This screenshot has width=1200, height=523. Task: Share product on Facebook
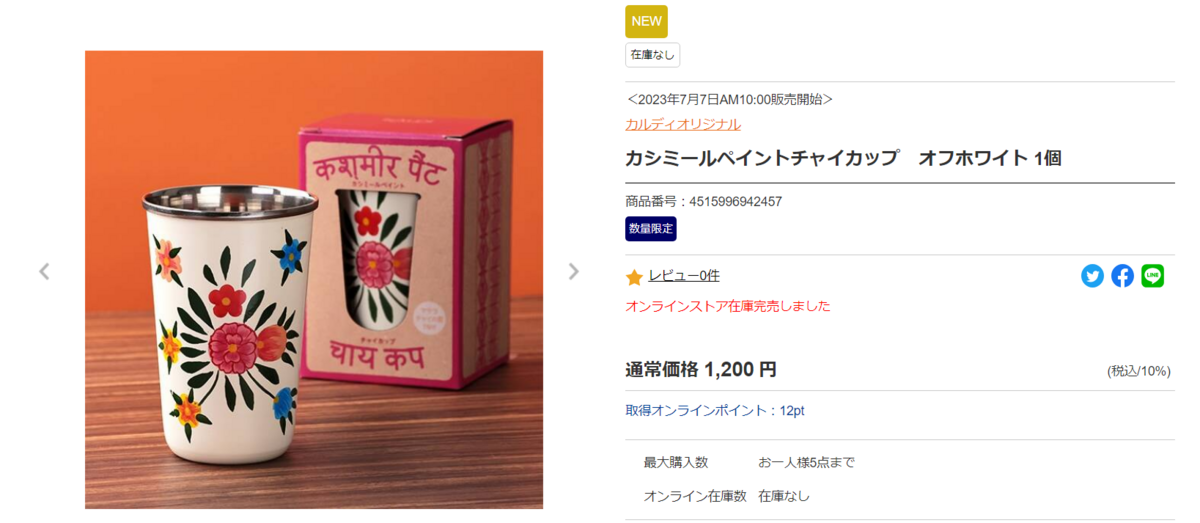tap(1122, 276)
